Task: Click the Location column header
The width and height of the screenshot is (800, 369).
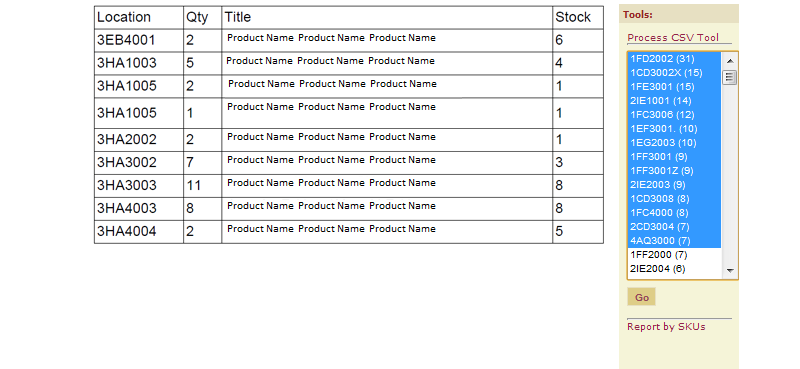Action: tap(139, 17)
